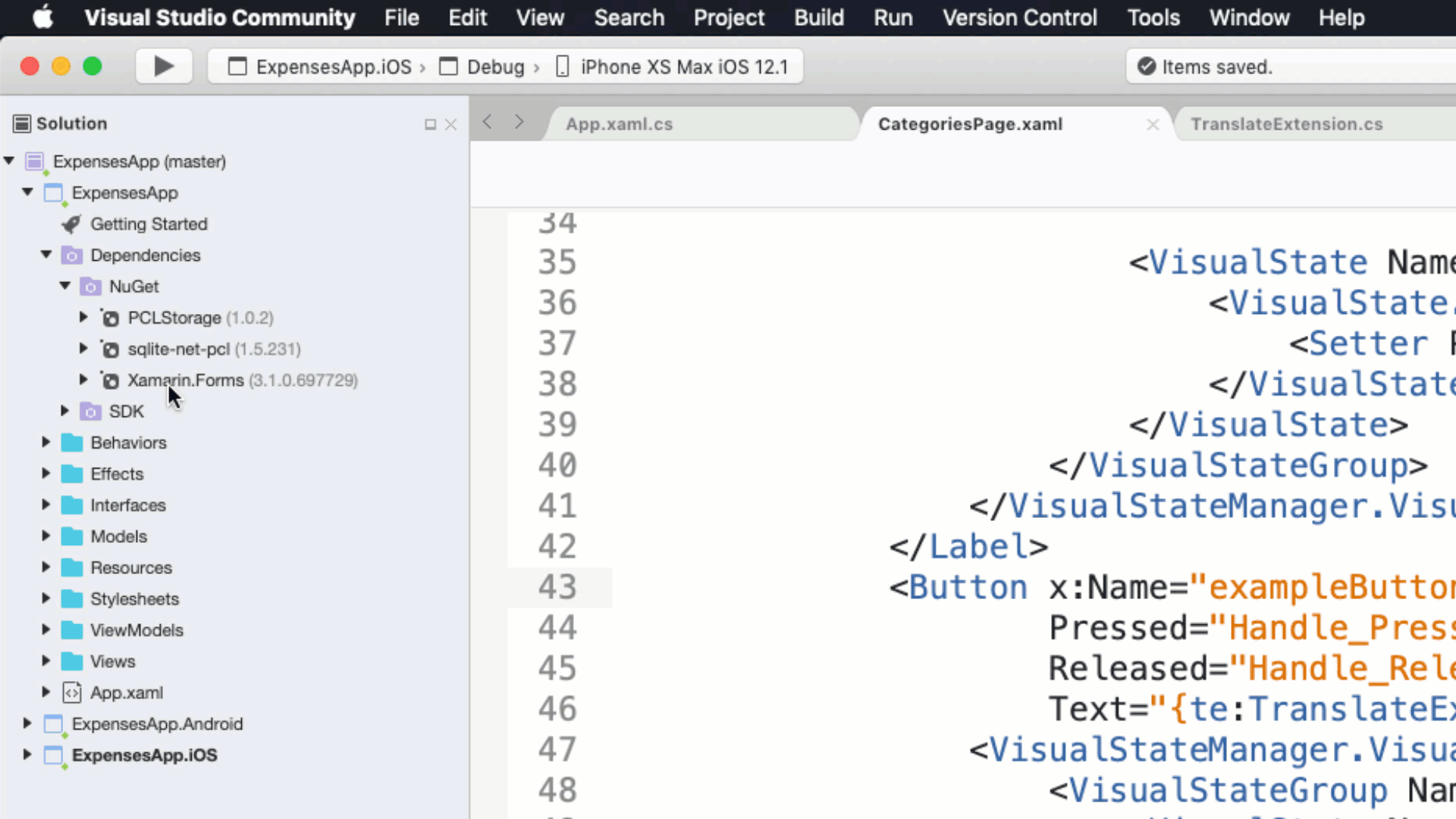Screen dimensions: 1456x819
Task: Click the Interfaces folder icon
Action: (72, 505)
